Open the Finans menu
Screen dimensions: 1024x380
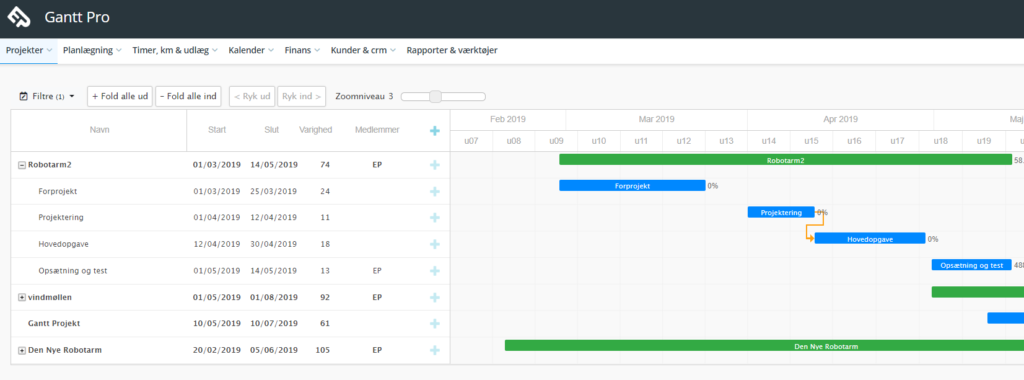point(302,50)
